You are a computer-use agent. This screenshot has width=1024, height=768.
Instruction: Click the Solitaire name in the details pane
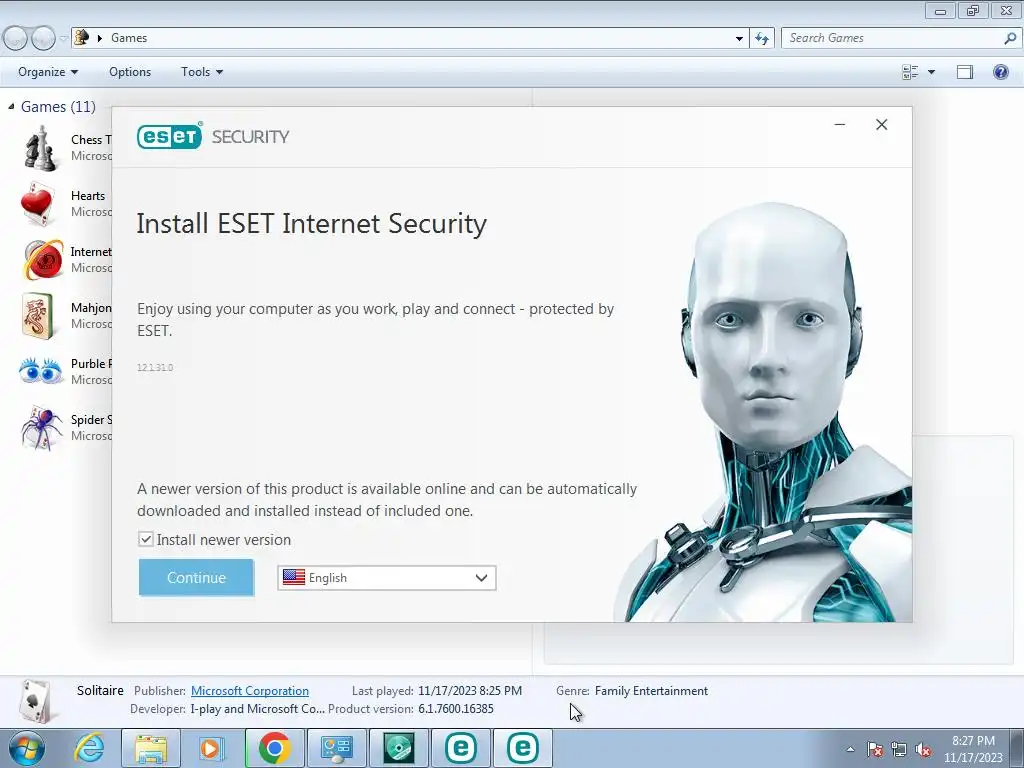pos(100,690)
